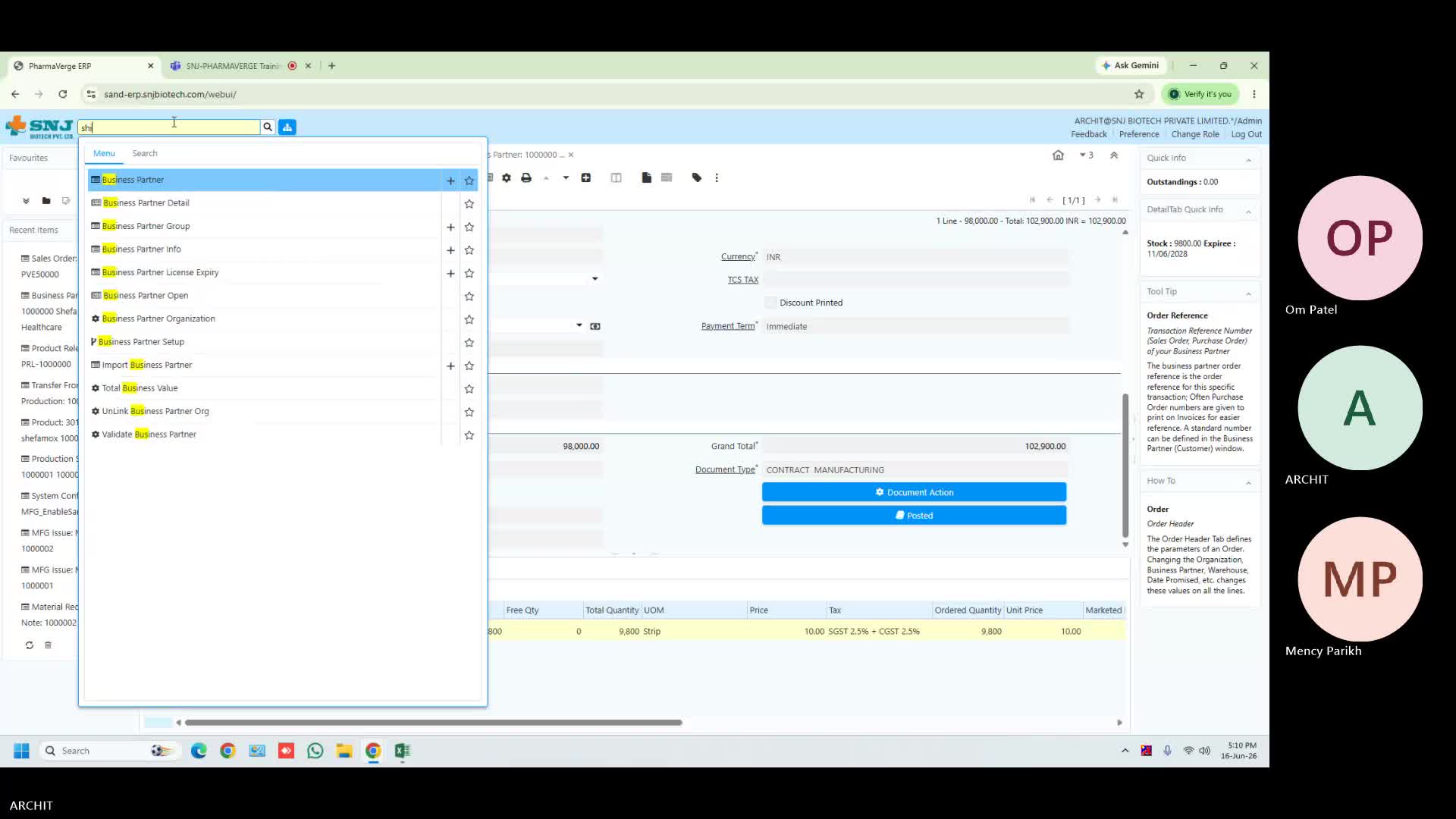Click the horizontal scrollbar thumb at bottom

[x=433, y=723]
